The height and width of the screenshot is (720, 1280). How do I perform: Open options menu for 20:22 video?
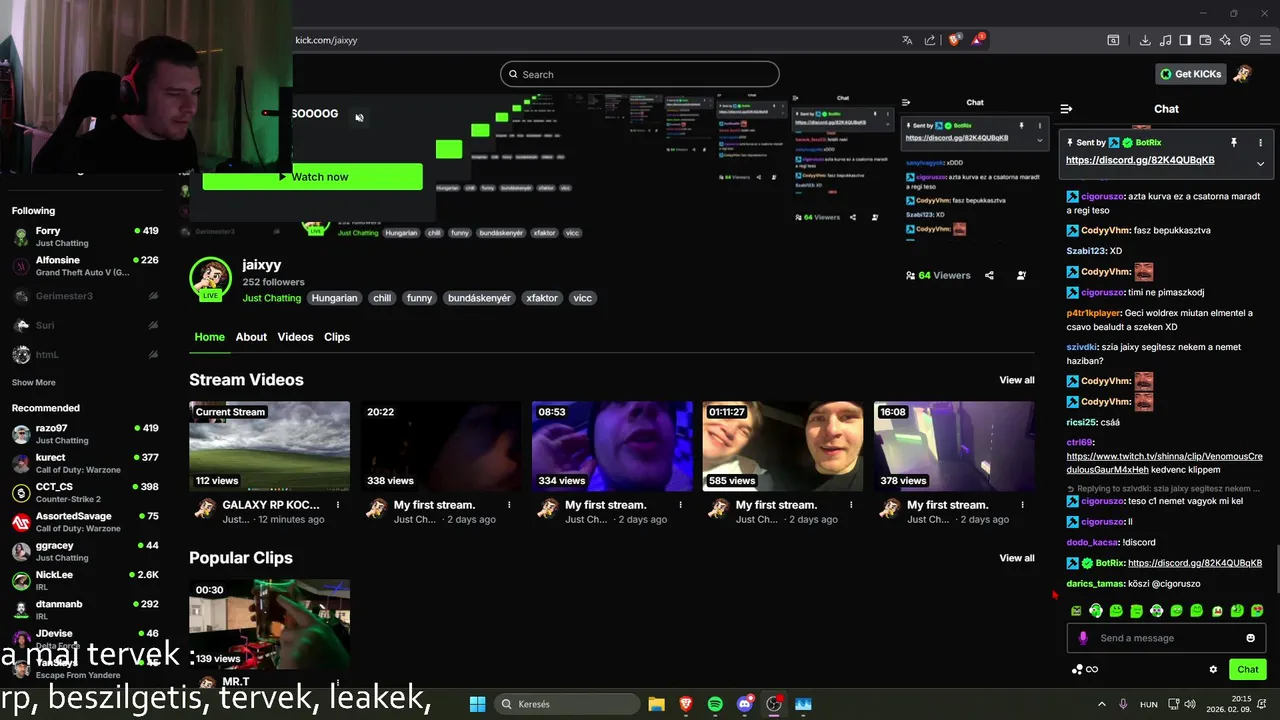[x=509, y=505]
